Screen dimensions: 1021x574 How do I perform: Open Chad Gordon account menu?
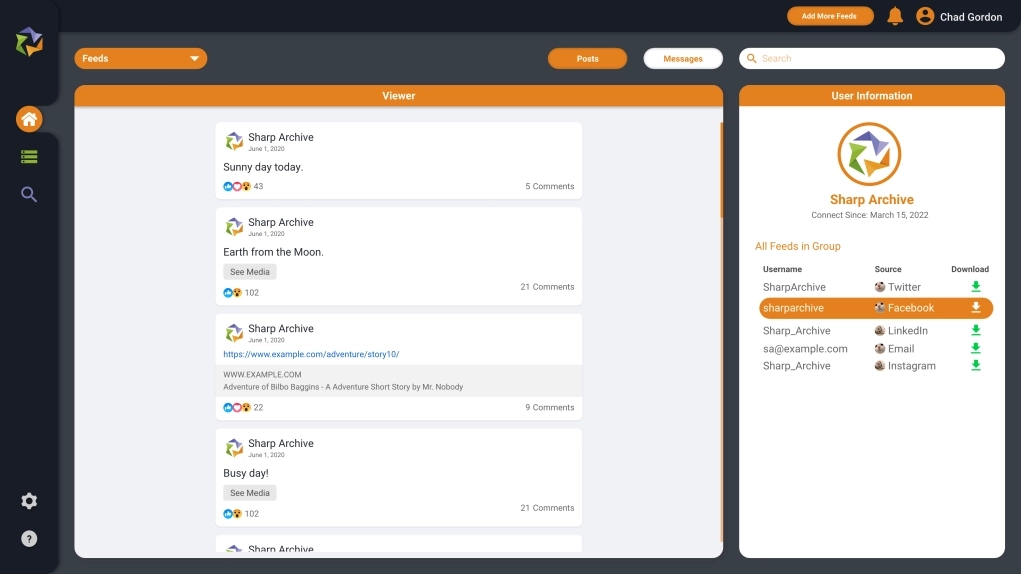959,16
